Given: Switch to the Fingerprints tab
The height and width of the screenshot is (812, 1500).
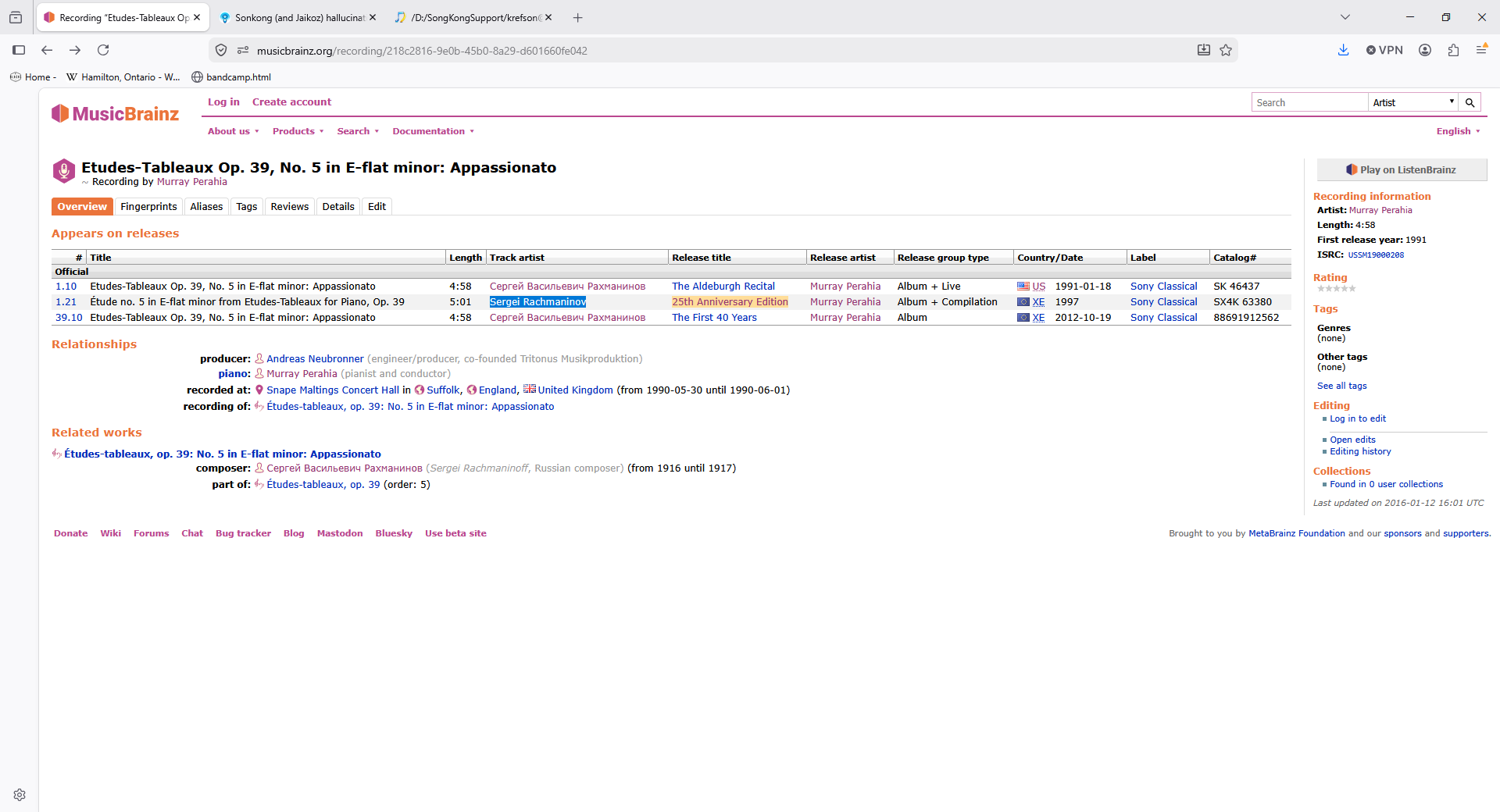Looking at the screenshot, I should coord(148,206).
